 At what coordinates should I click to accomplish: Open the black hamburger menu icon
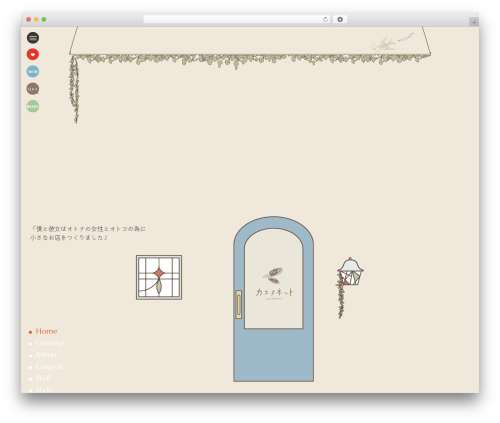[x=33, y=38]
